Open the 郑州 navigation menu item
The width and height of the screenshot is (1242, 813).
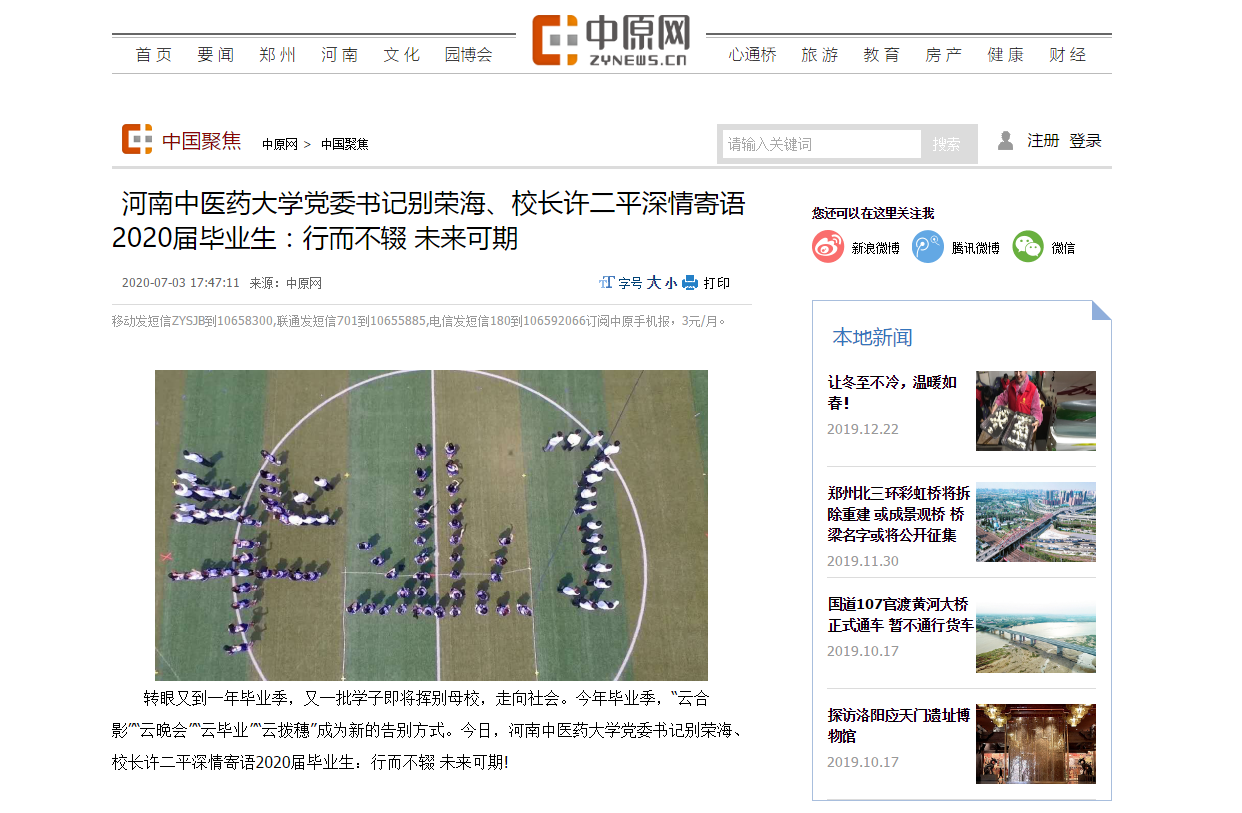click(278, 55)
